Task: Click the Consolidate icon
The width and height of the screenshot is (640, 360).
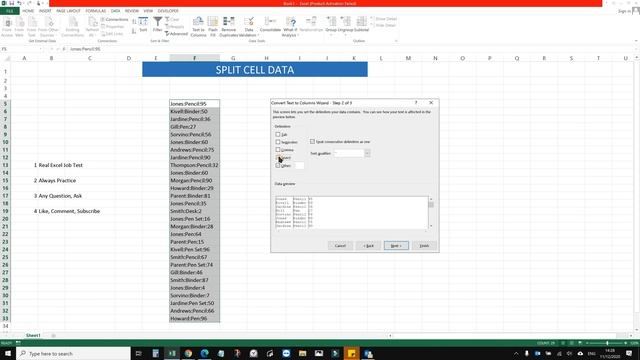Action: pyautogui.click(x=270, y=24)
